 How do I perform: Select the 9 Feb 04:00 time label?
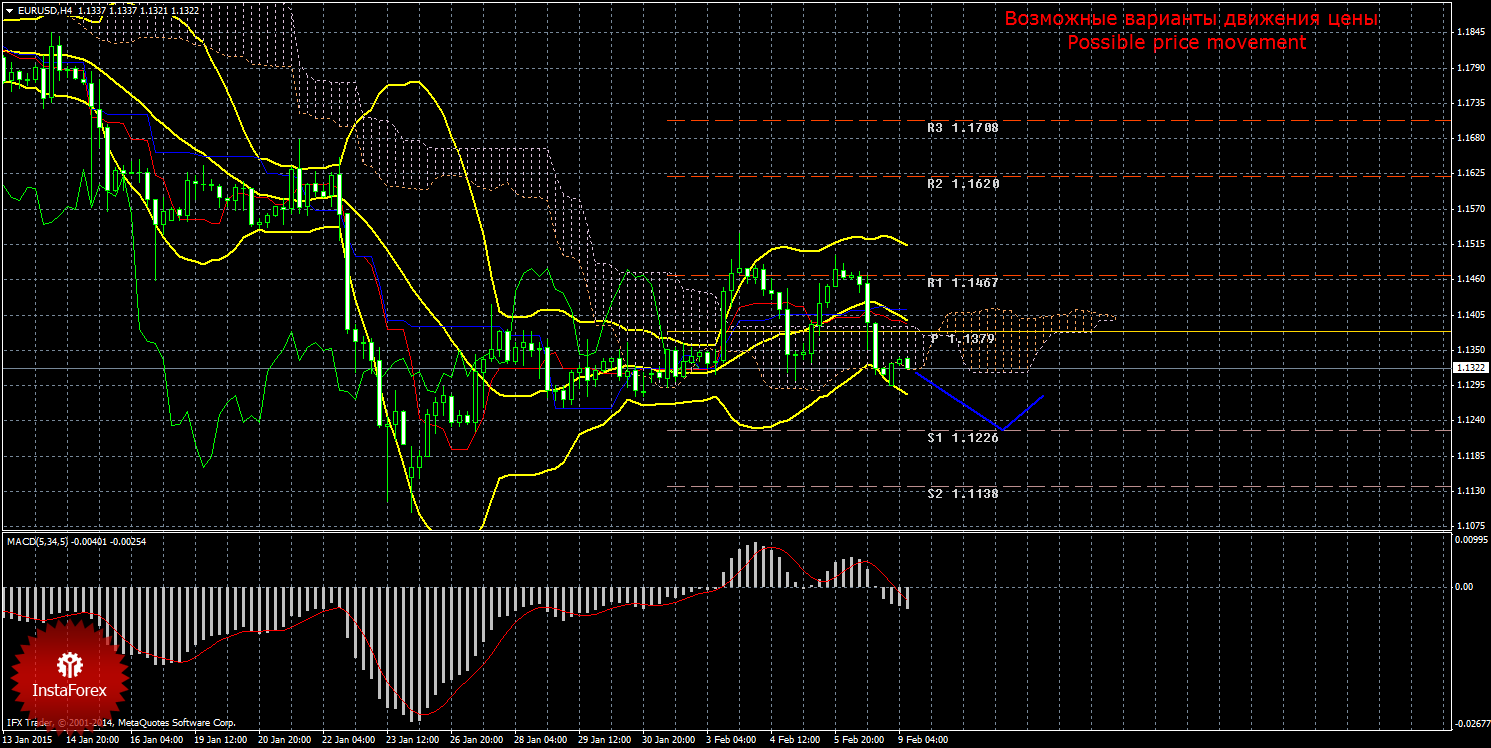click(x=923, y=741)
